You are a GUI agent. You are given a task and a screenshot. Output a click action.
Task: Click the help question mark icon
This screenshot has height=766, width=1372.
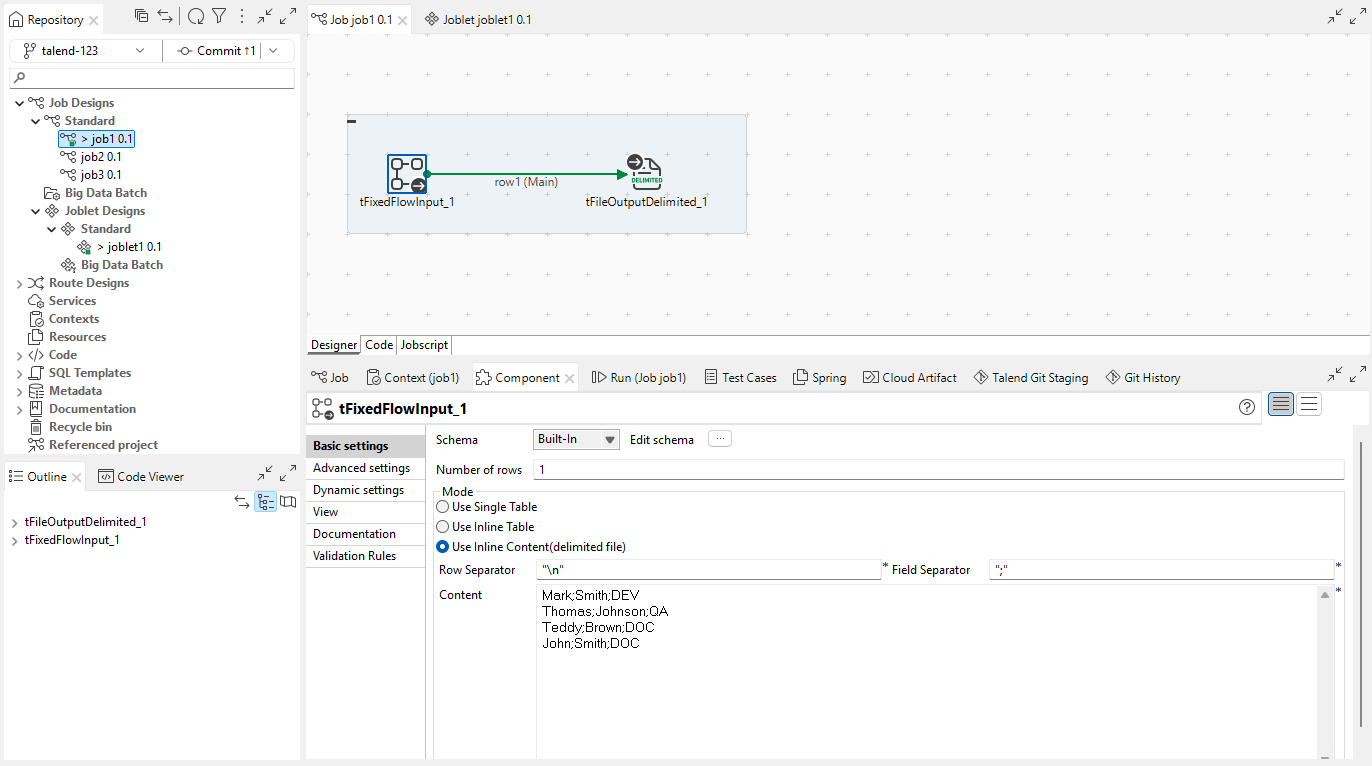point(1246,407)
